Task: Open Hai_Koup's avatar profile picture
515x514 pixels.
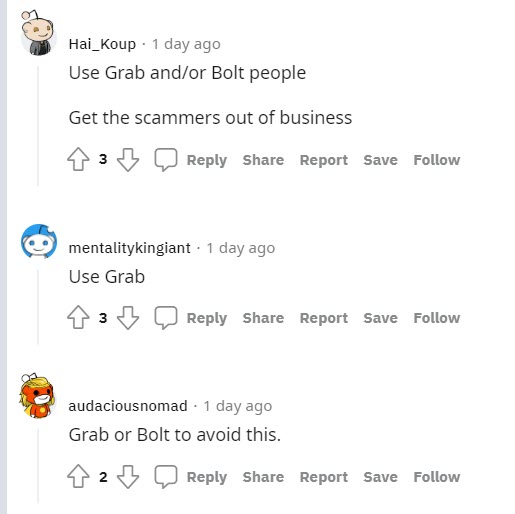Action: [x=38, y=33]
